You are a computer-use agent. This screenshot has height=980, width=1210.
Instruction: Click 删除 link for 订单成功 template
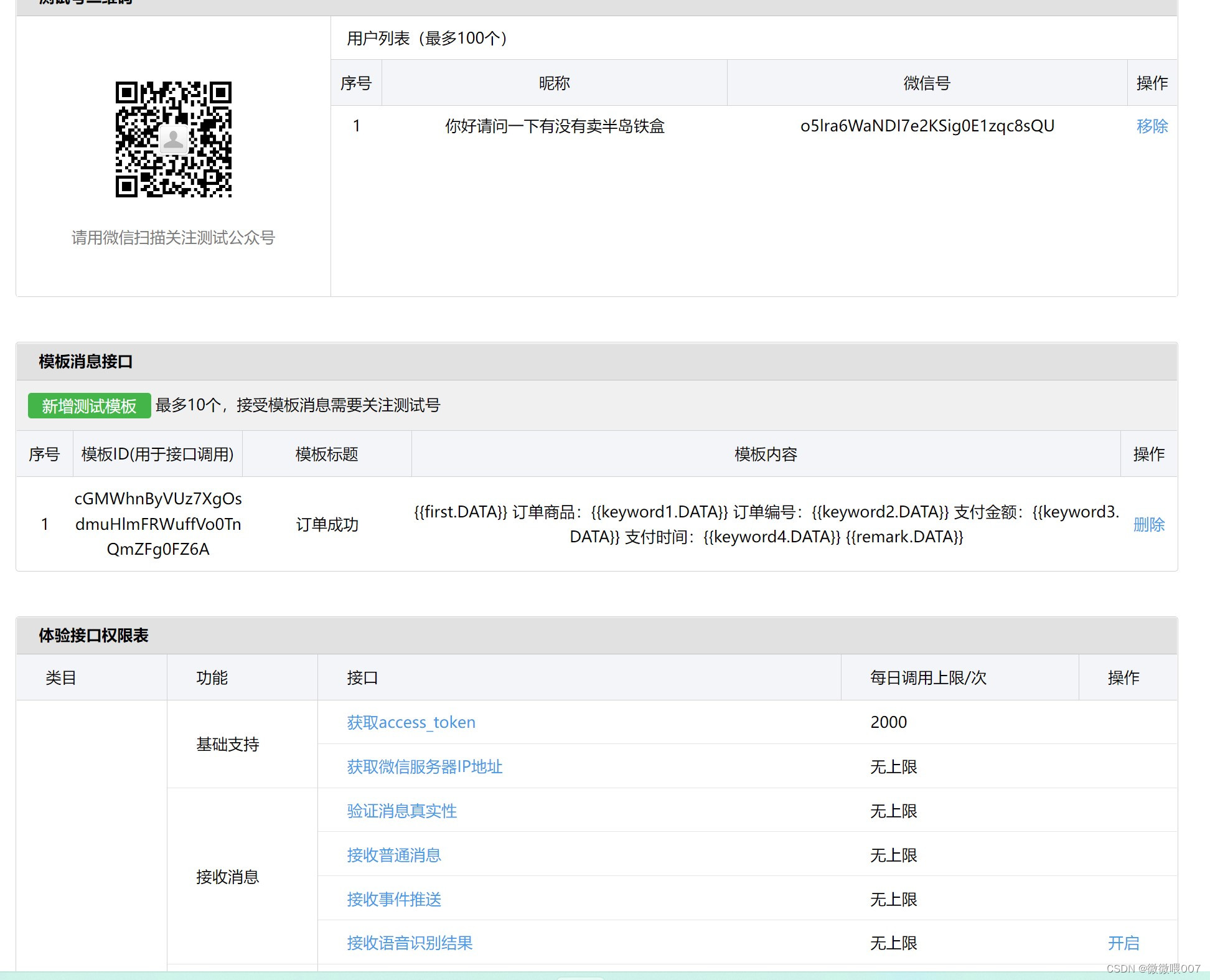point(1148,525)
